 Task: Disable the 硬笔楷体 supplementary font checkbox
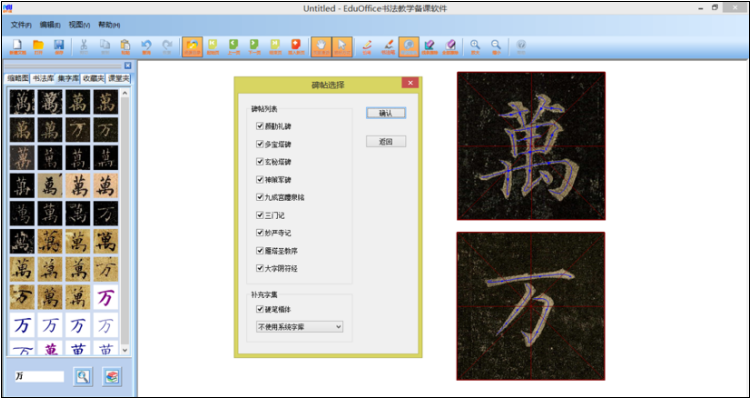coord(260,309)
